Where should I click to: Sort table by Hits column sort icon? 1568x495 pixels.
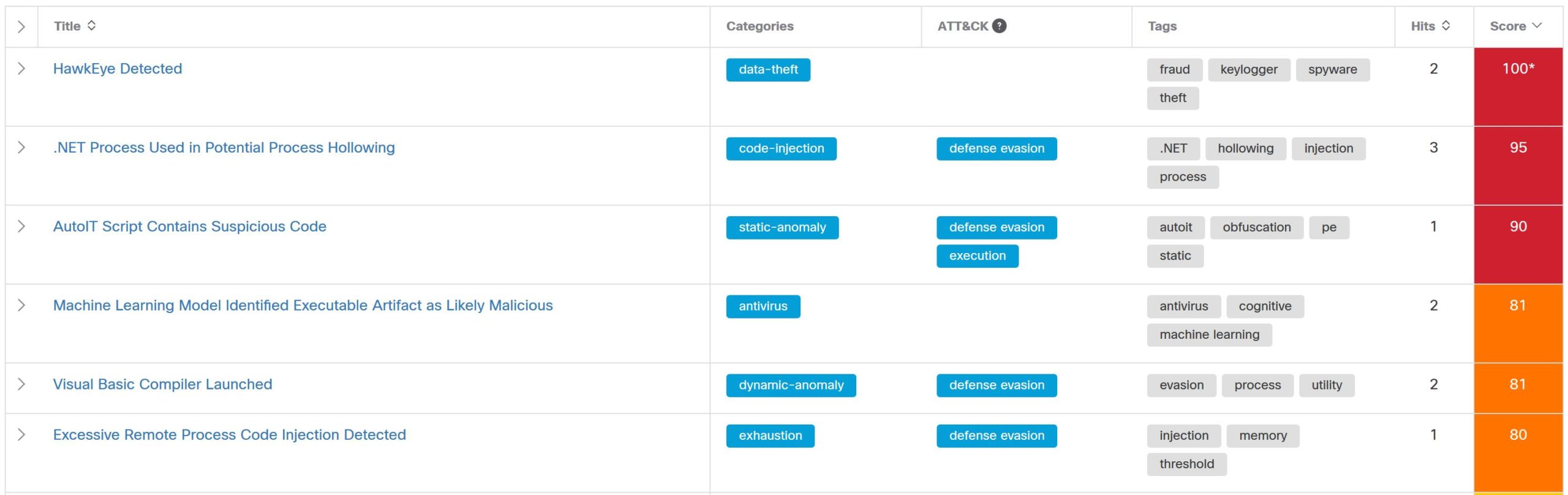pos(1445,26)
